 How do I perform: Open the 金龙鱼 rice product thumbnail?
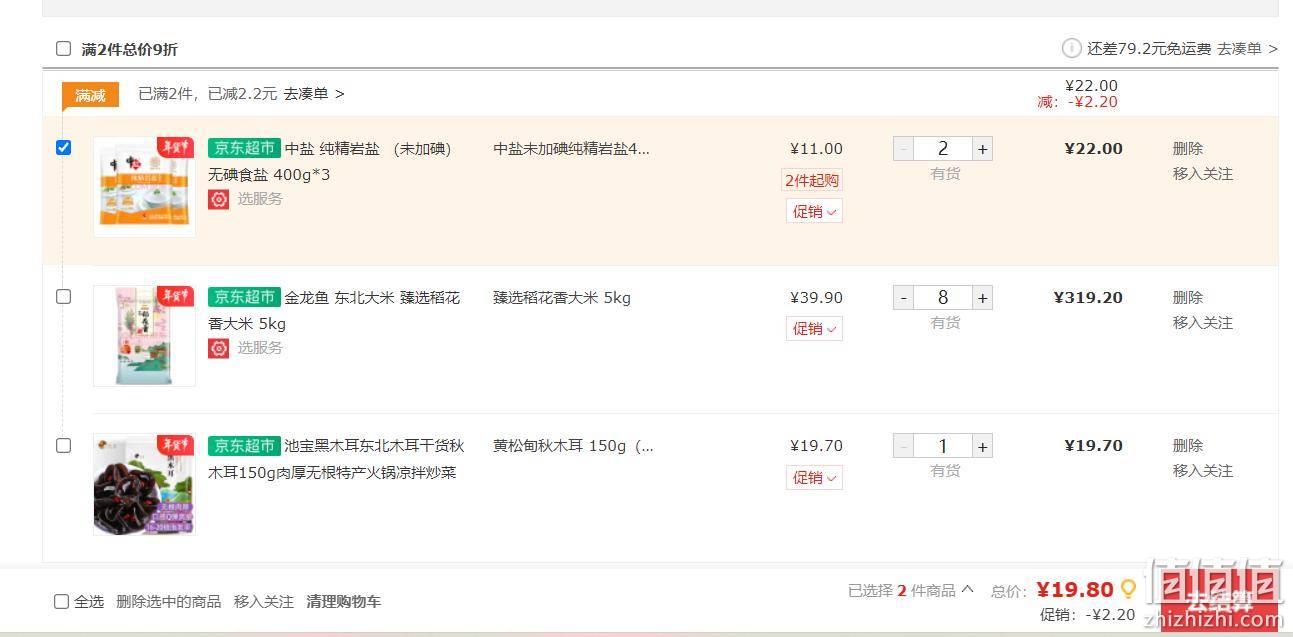[x=144, y=336]
